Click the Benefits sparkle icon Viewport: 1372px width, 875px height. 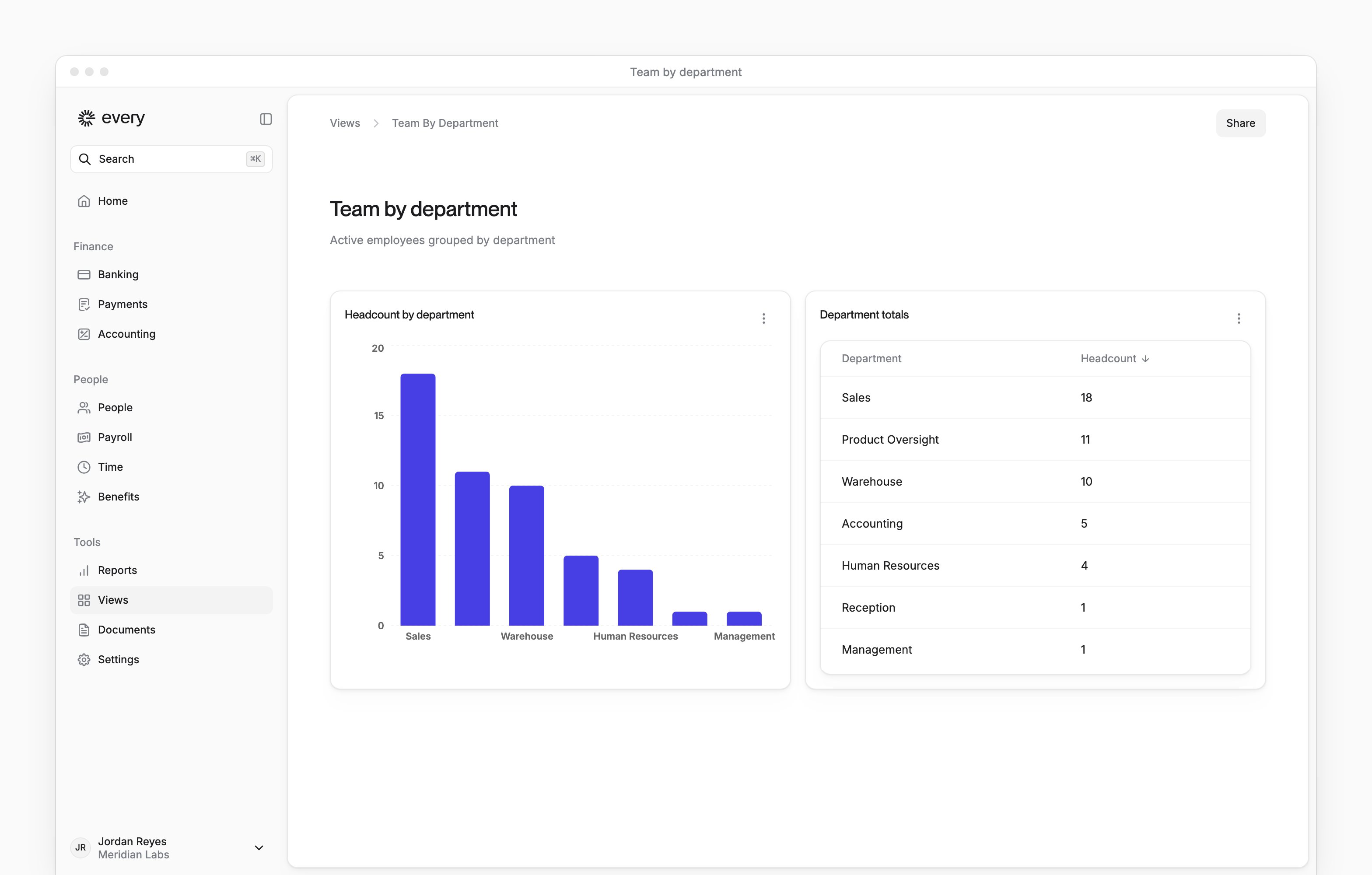click(84, 497)
